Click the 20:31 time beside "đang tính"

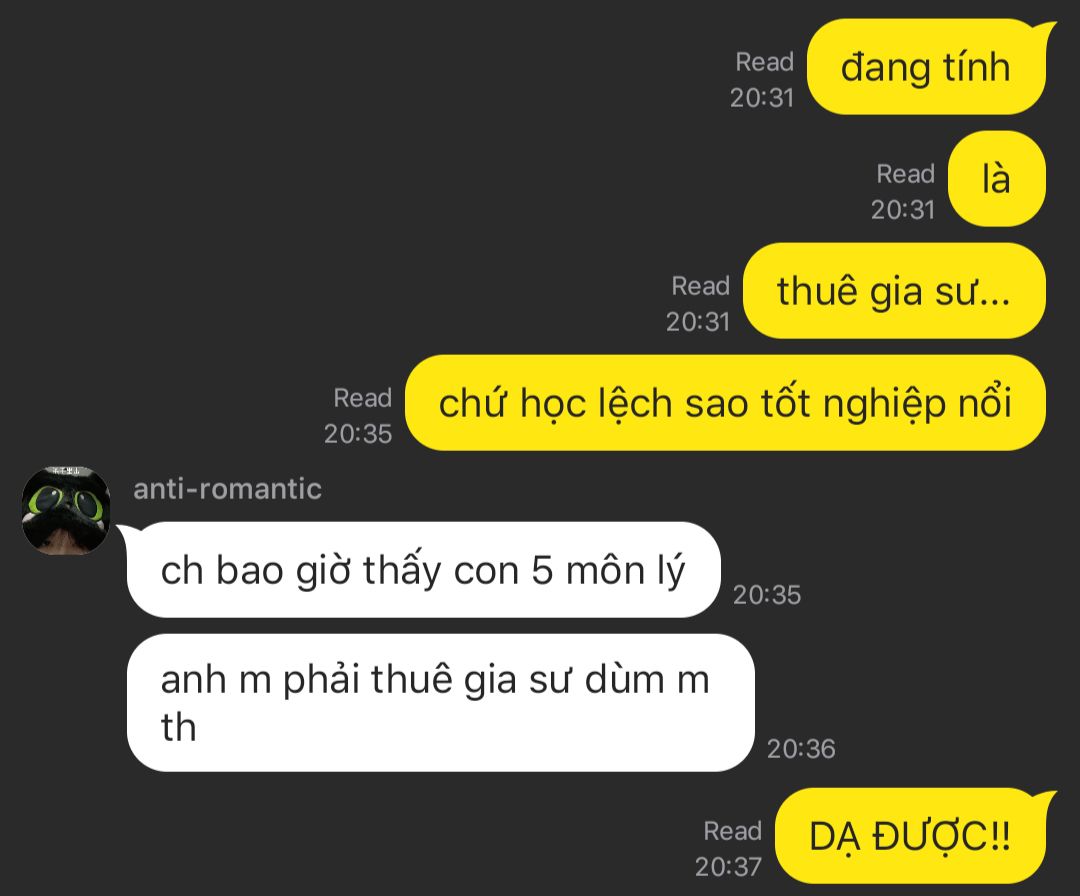762,98
